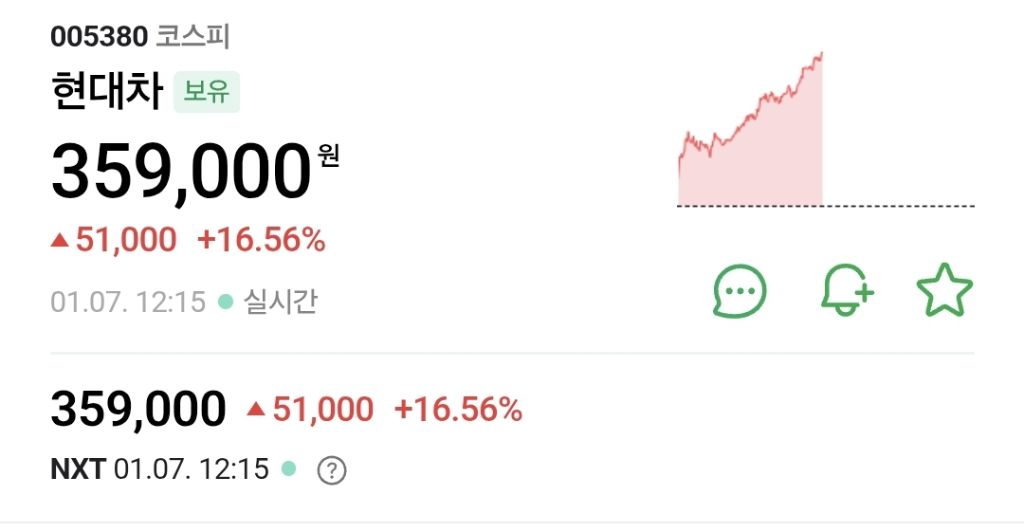
Task: Open the discussion chat bubble icon
Action: pyautogui.click(x=739, y=291)
